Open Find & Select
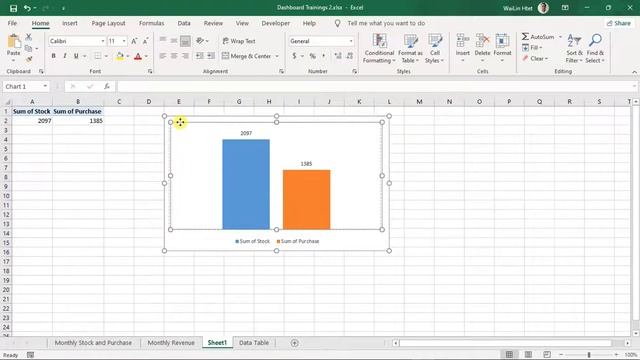Image resolution: width=640 pixels, height=360 pixels. (x=595, y=49)
